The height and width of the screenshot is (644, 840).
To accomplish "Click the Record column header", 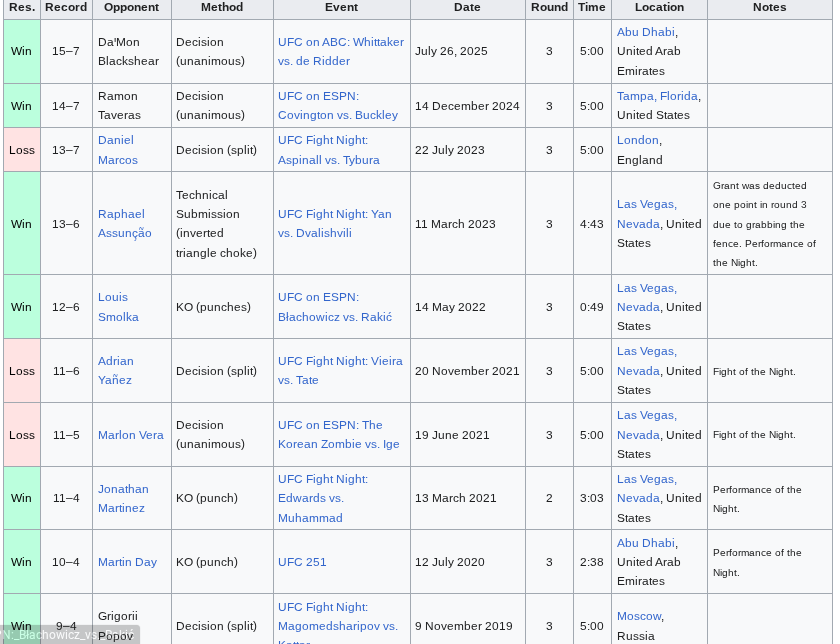I will (x=66, y=8).
